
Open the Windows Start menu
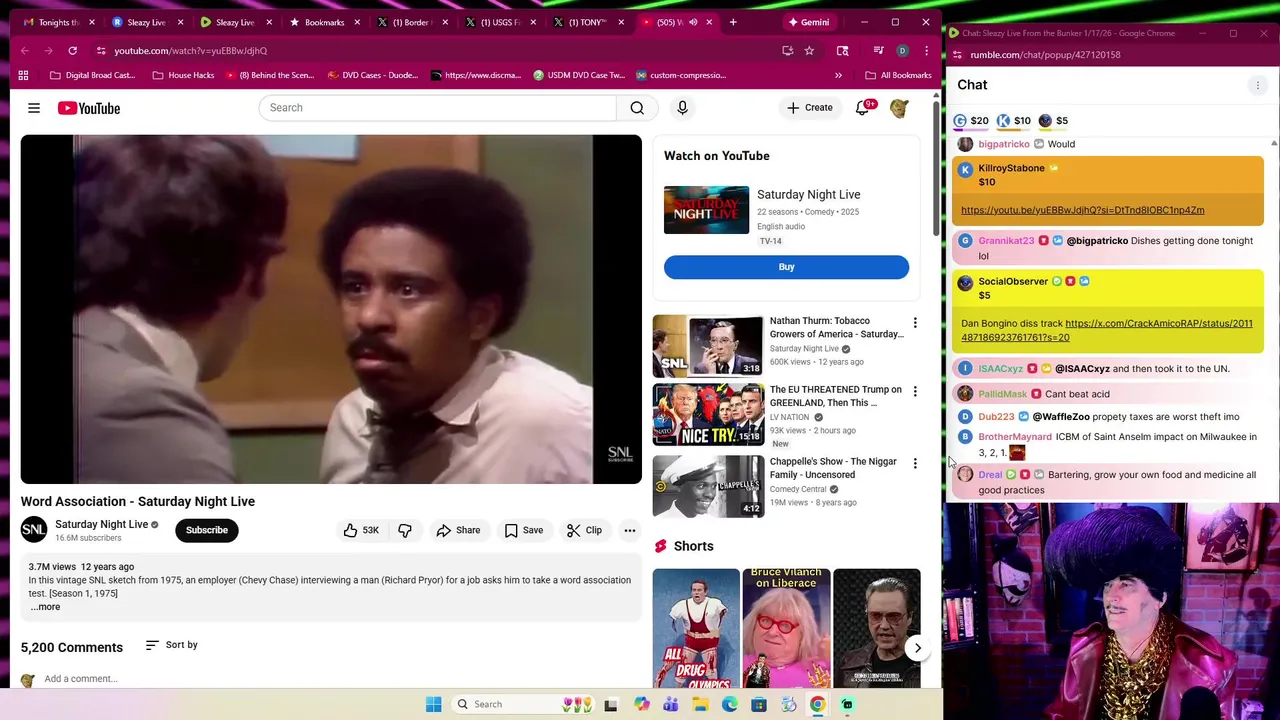click(x=433, y=704)
